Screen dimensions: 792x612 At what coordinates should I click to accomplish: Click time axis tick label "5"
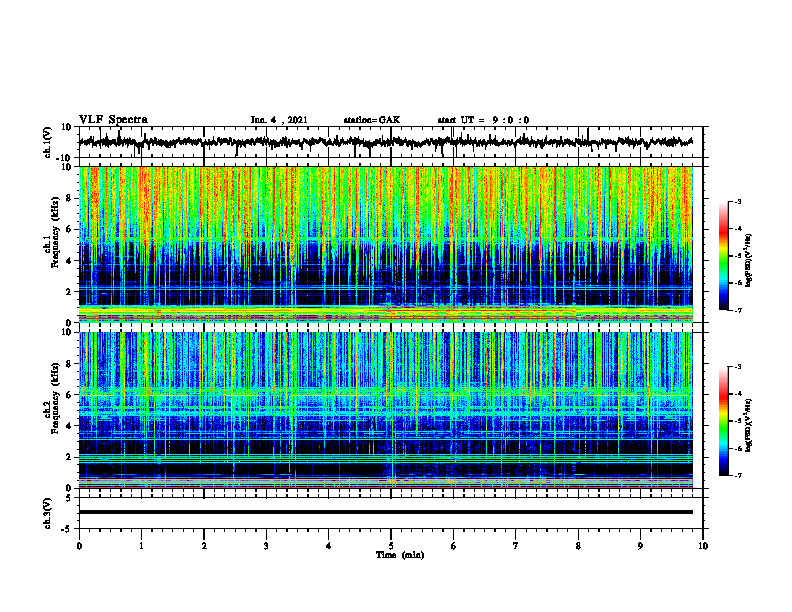[391, 546]
